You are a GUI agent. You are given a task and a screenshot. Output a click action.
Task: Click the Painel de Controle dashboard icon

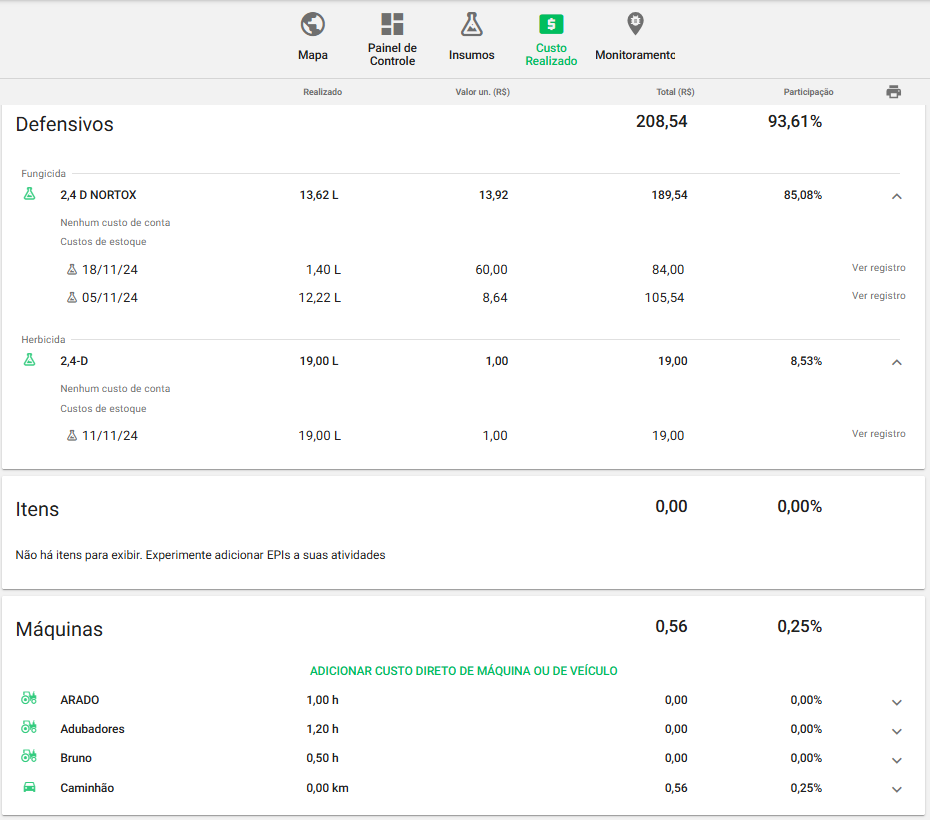click(392, 25)
